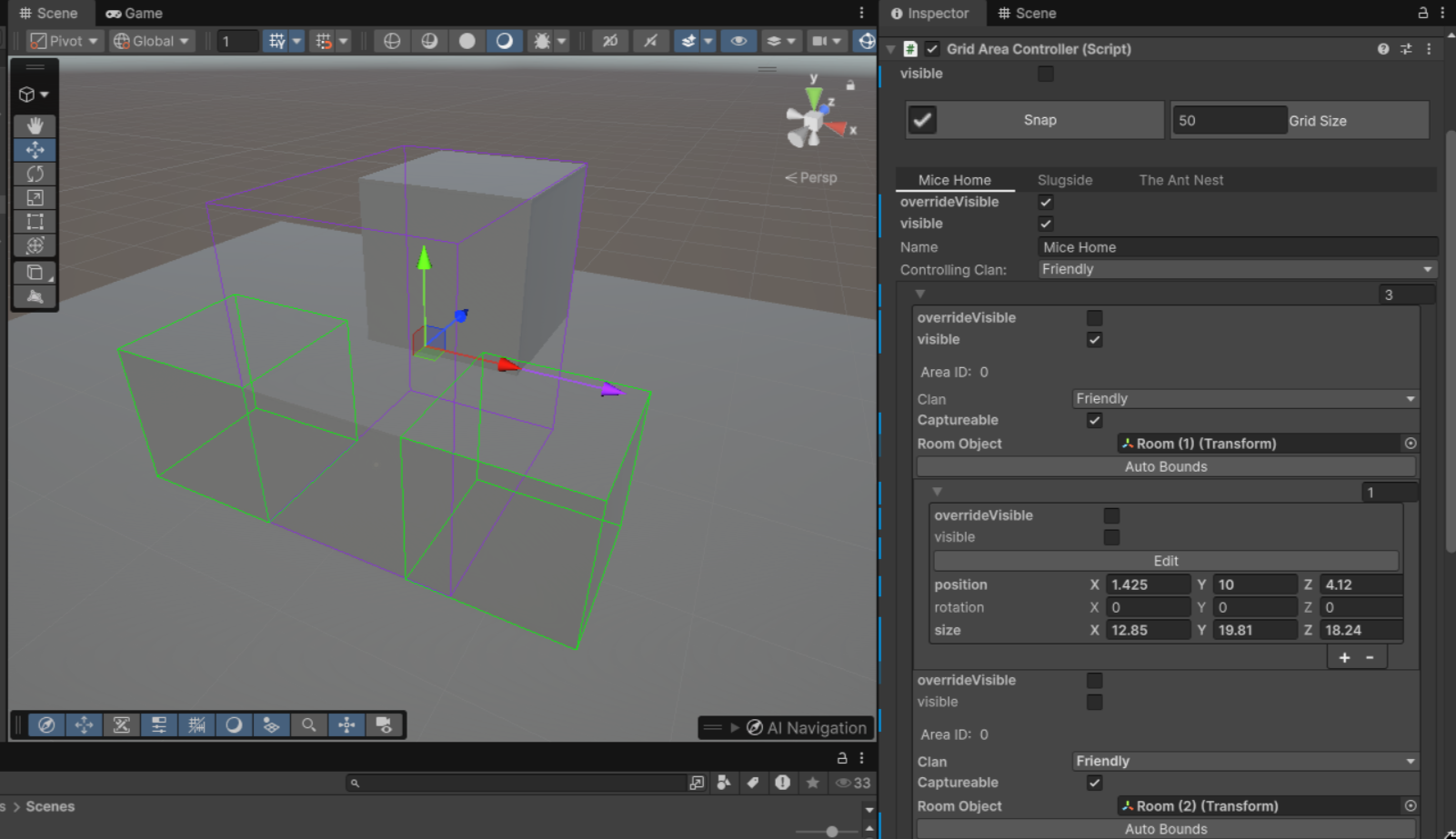The width and height of the screenshot is (1456, 839).
Task: Open the Pivot handle position dropdown
Action: click(64, 41)
